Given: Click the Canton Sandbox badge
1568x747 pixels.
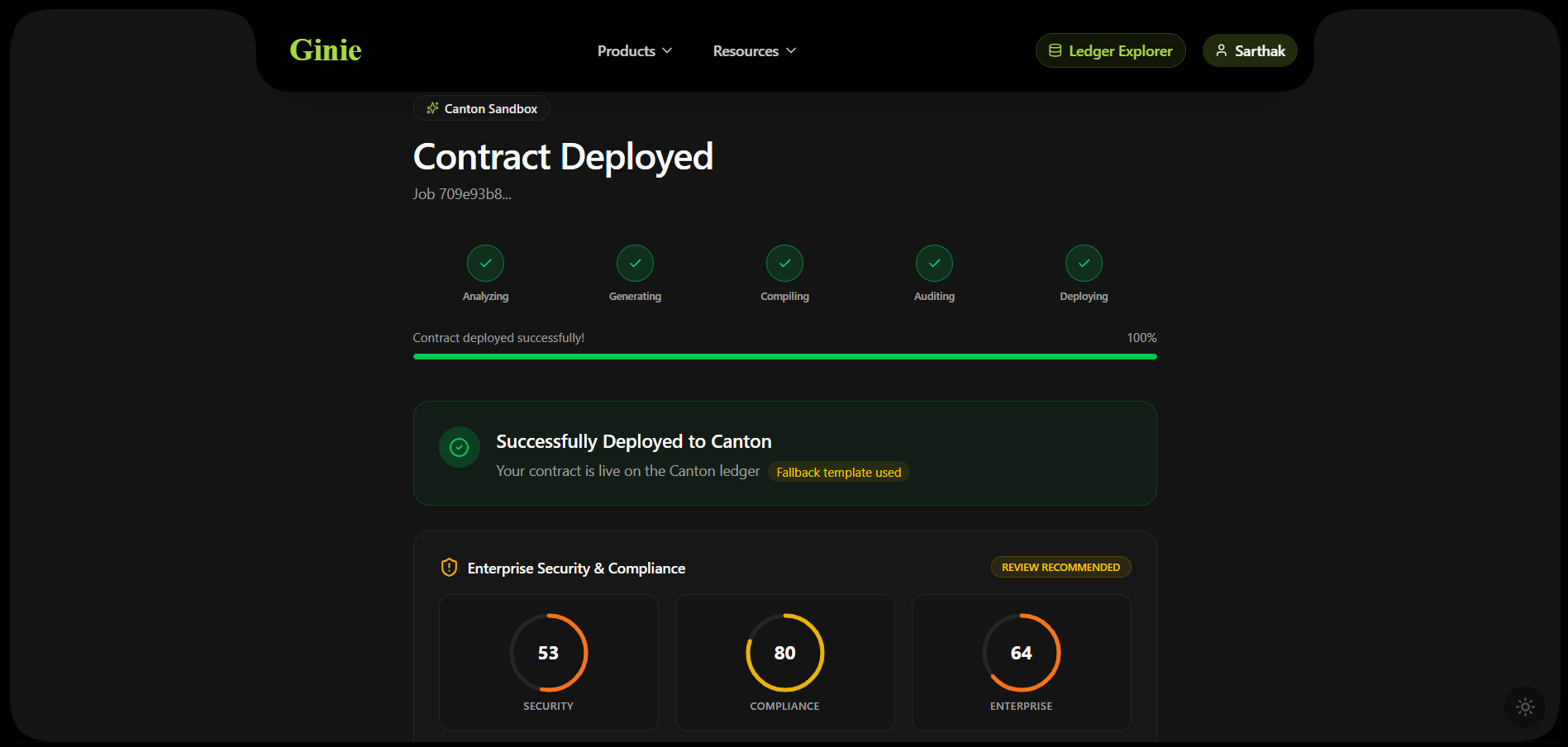Looking at the screenshot, I should tap(481, 108).
